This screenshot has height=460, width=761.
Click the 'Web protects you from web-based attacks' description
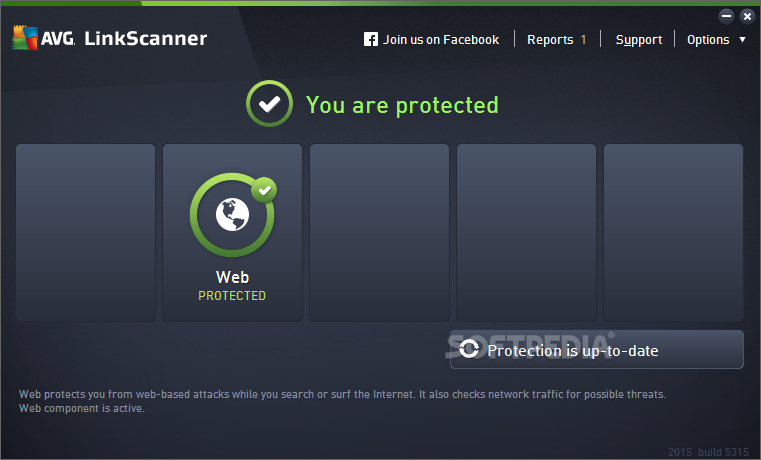(342, 394)
